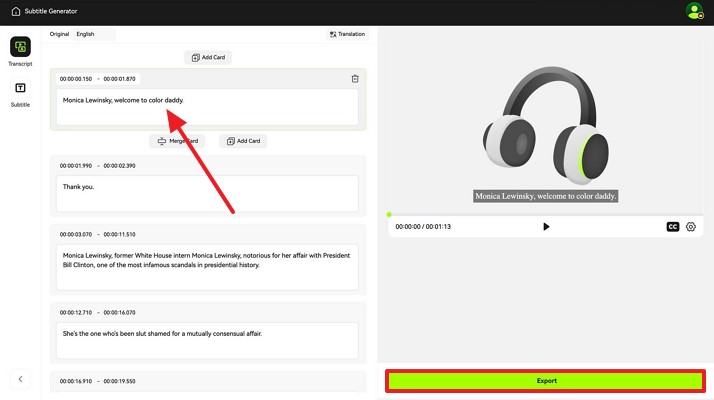Screen dimensions: 714x400
Task: Click the 00:00:00 / 00:01:13 time display
Action: [x=423, y=227]
